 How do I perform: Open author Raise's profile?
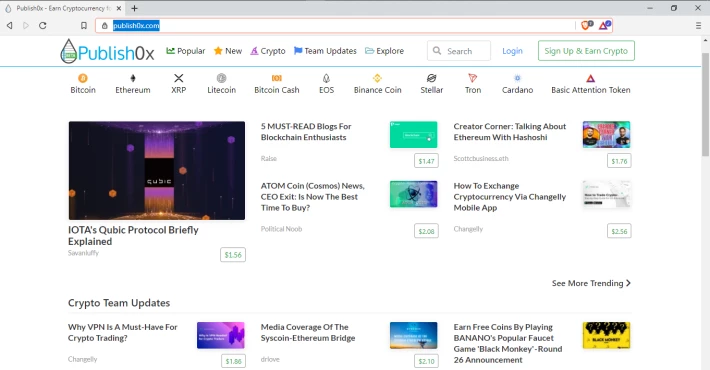coord(269,159)
